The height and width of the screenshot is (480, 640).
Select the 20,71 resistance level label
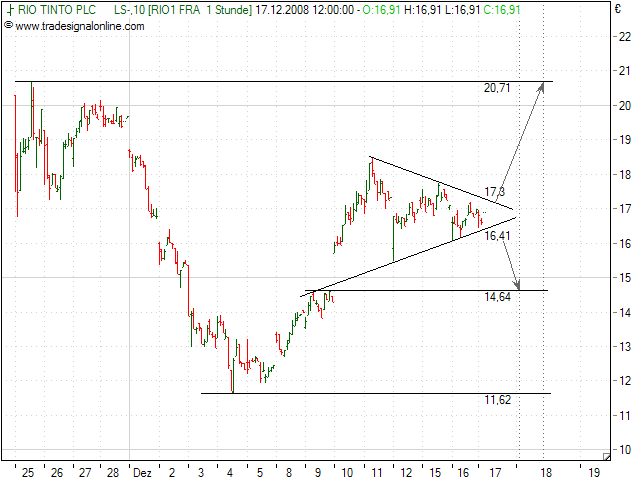click(497, 88)
